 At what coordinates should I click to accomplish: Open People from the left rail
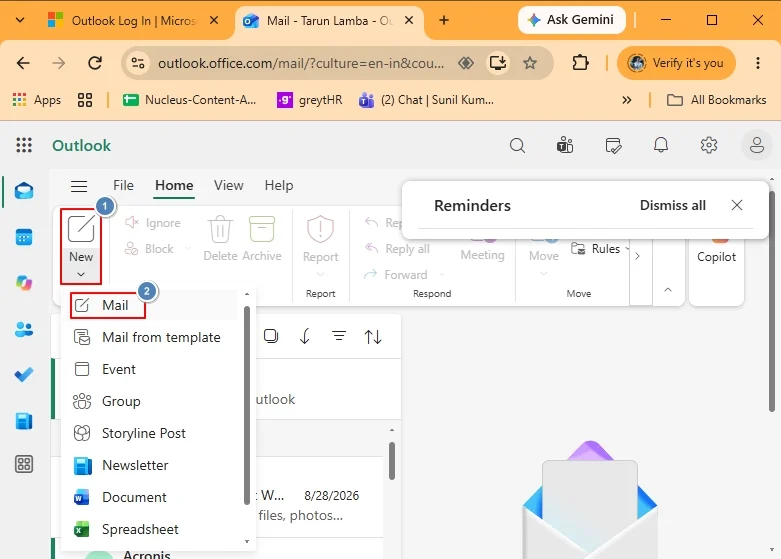[x=24, y=329]
